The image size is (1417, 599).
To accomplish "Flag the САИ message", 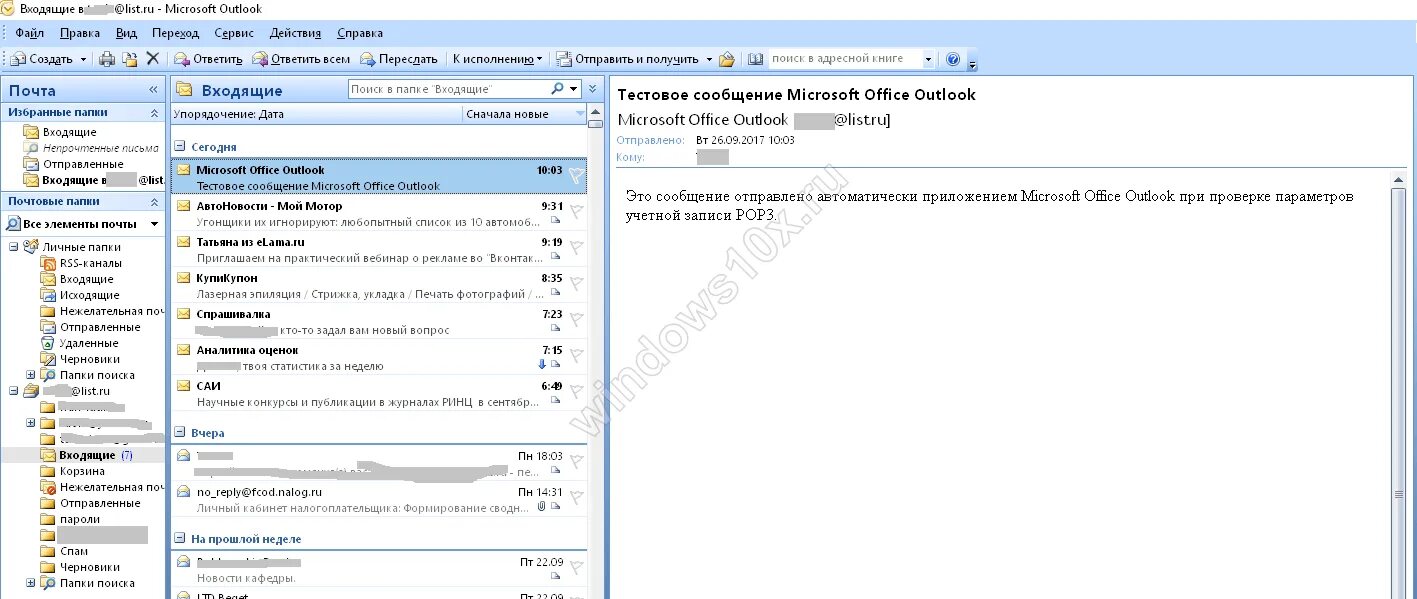I will click(x=576, y=392).
